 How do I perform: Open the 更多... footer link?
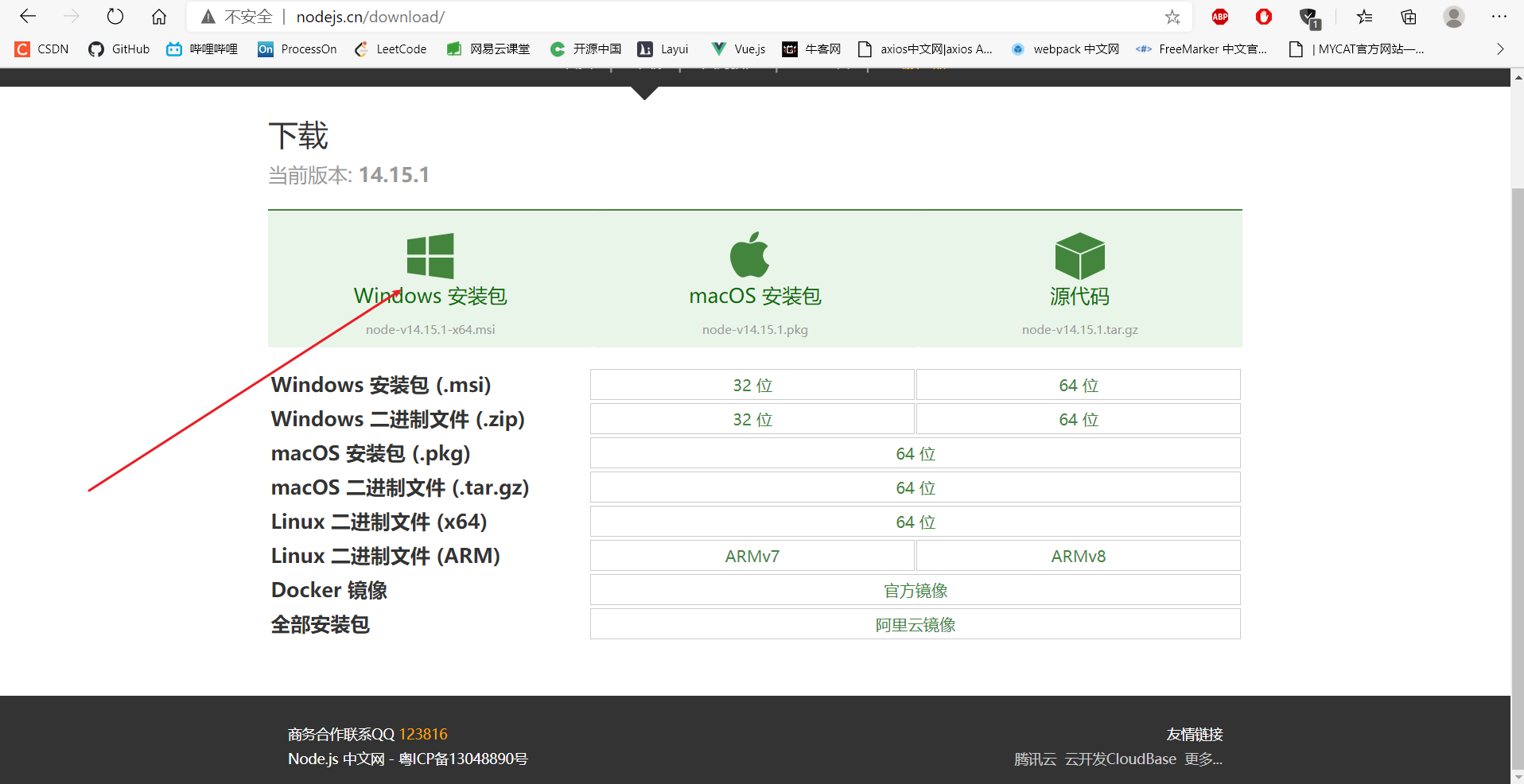click(x=1203, y=759)
